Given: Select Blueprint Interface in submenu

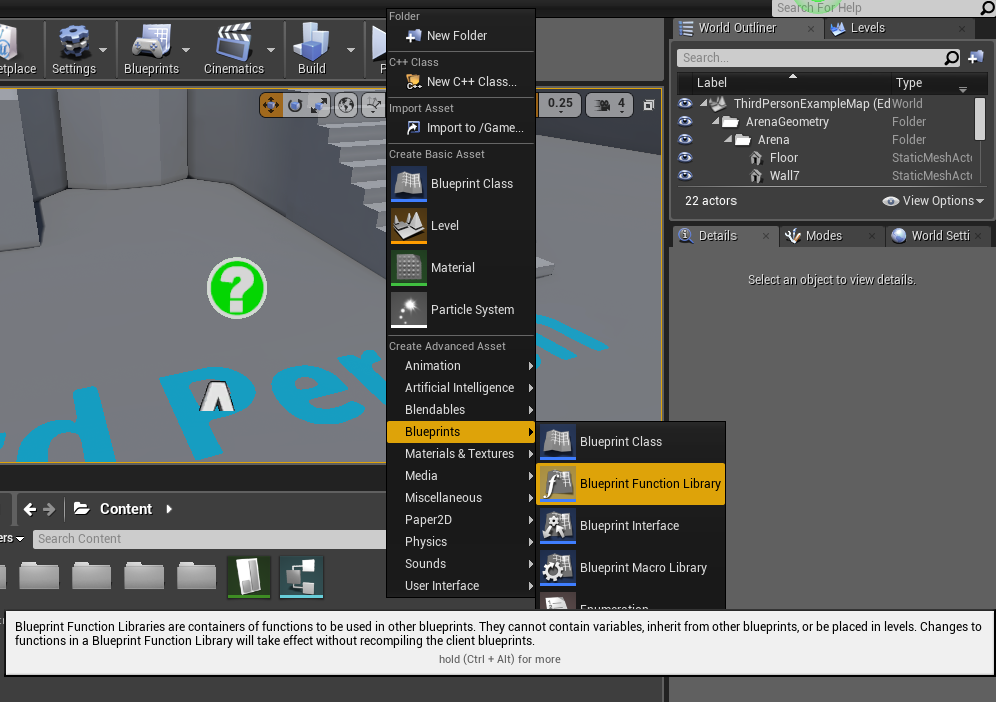Looking at the screenshot, I should 631,525.
